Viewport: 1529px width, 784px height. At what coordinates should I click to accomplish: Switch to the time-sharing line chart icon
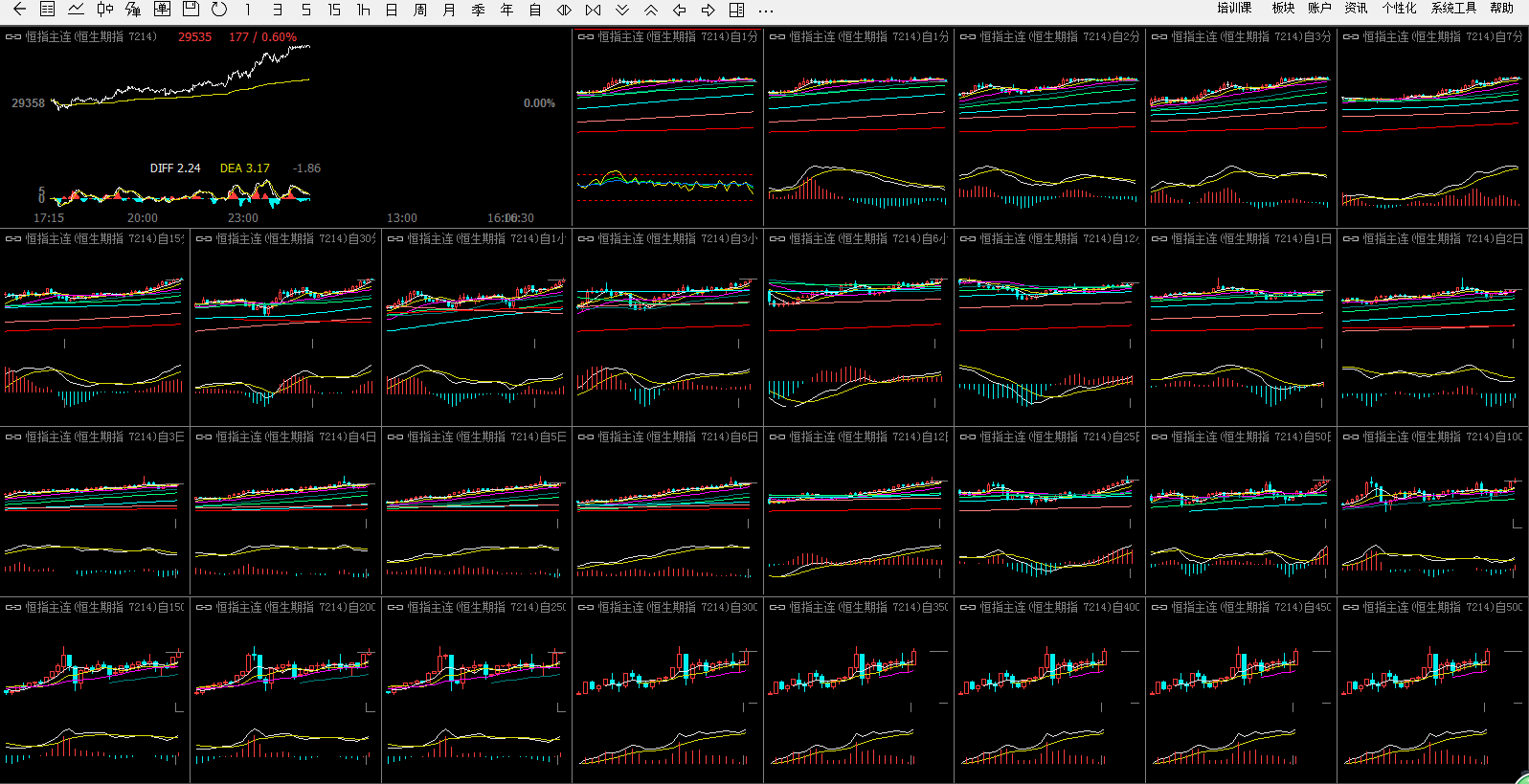[76, 10]
